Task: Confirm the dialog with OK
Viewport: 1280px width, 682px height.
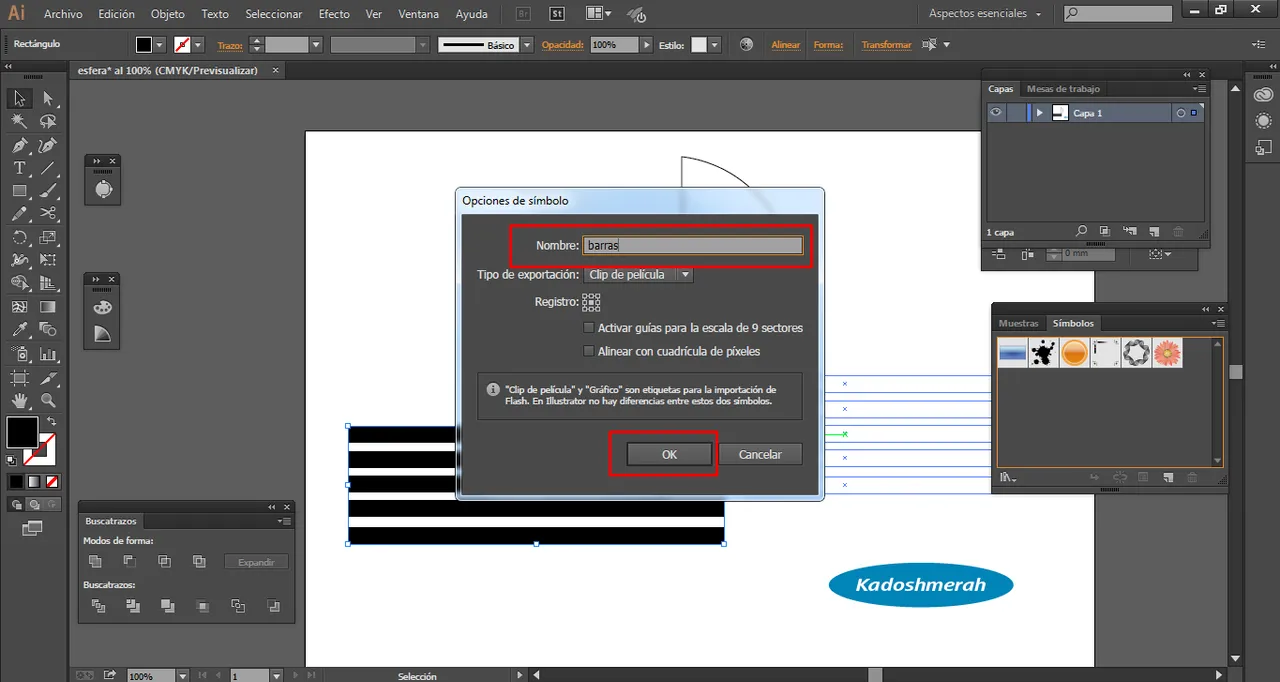Action: [x=669, y=454]
